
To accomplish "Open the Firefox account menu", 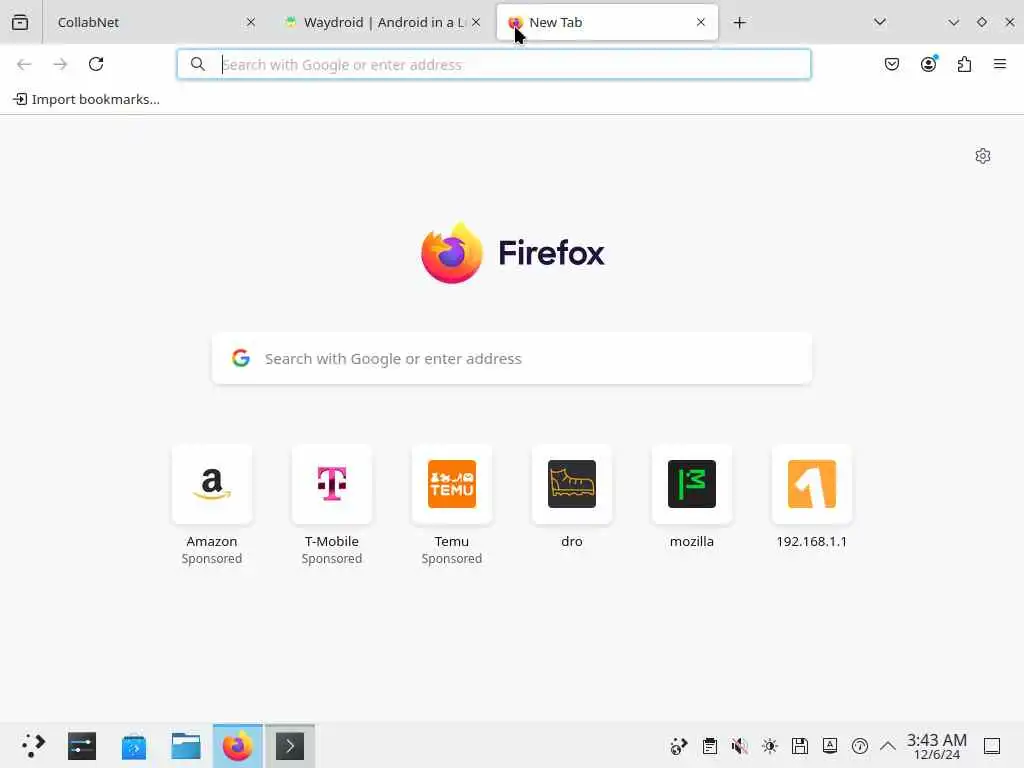I will pos(929,64).
